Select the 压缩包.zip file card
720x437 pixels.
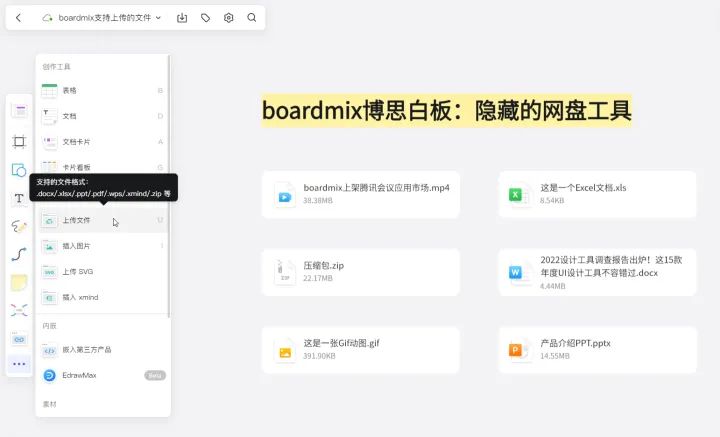tap(360, 272)
